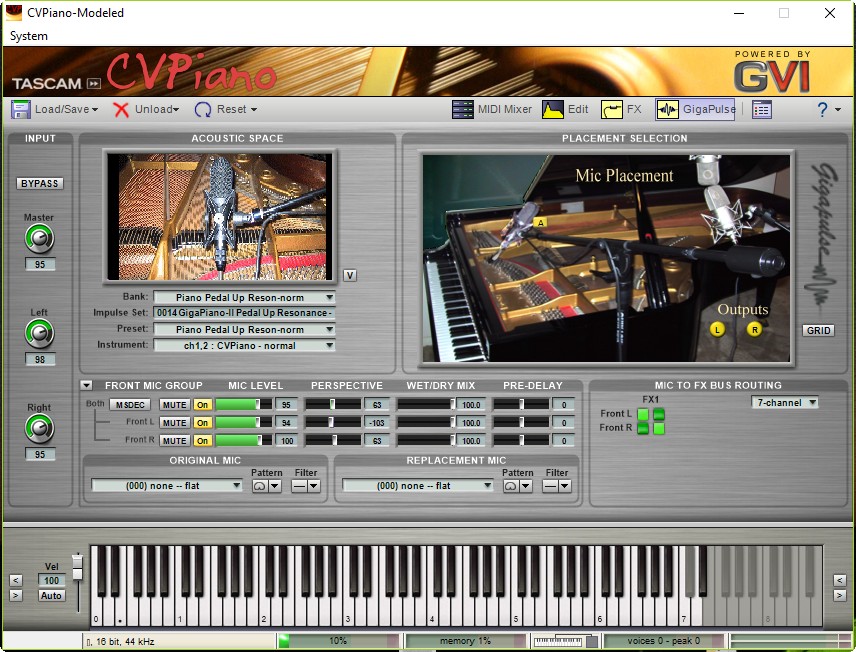Open the Replacement Mic model dropdown
The width and height of the screenshot is (856, 652).
point(418,485)
